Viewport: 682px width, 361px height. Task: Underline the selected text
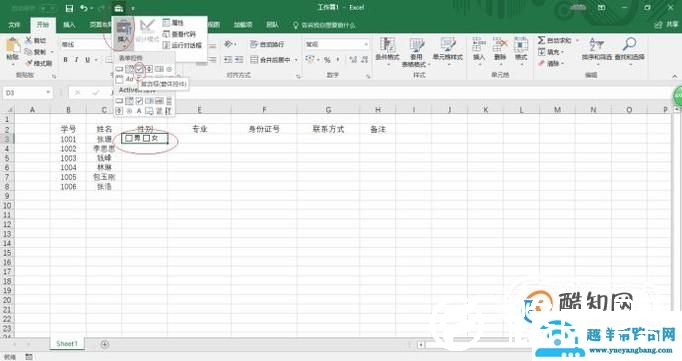point(87,60)
